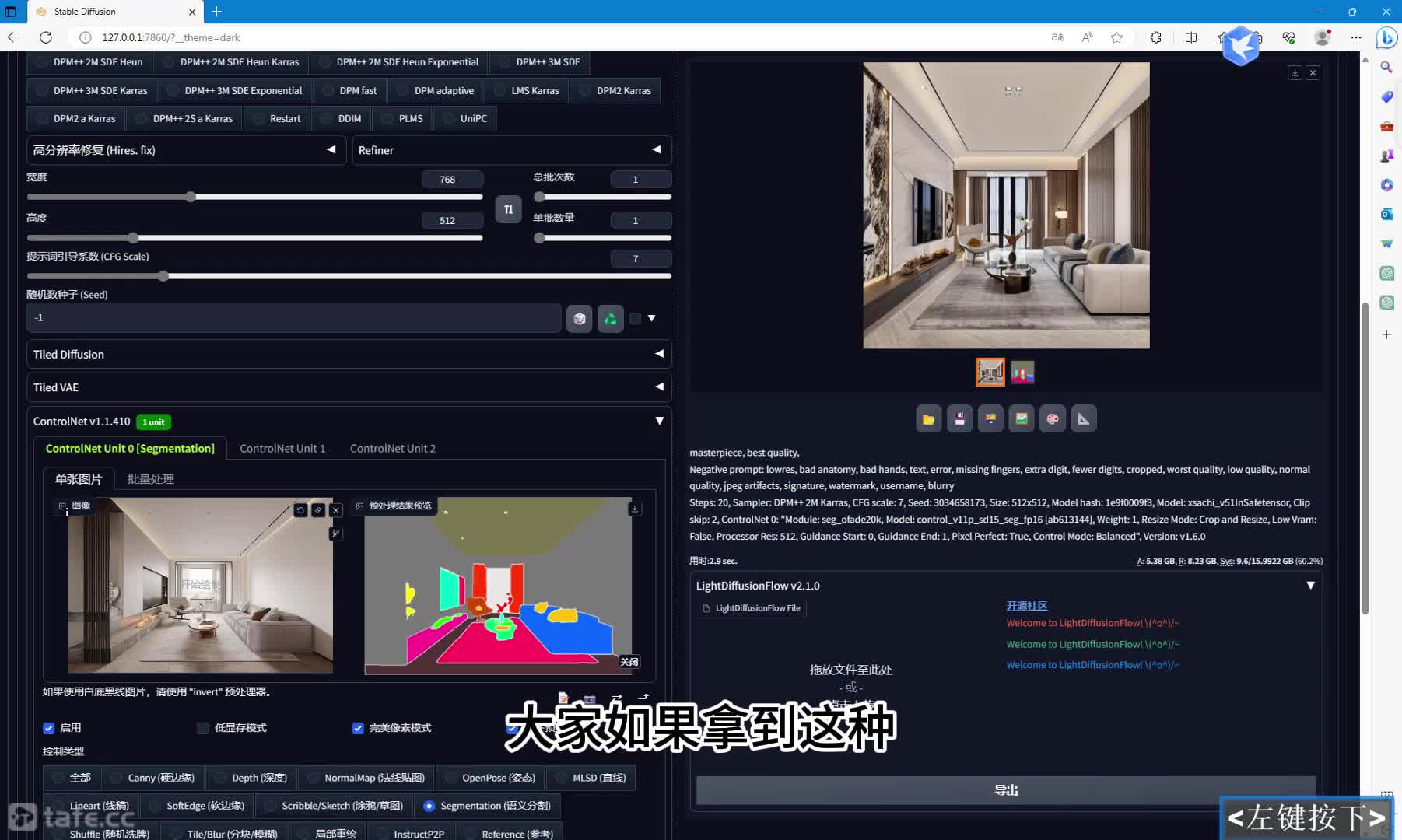Toggle 完美像素模式 pixel perfect checkbox
This screenshot has width=1402, height=840.
[x=358, y=728]
